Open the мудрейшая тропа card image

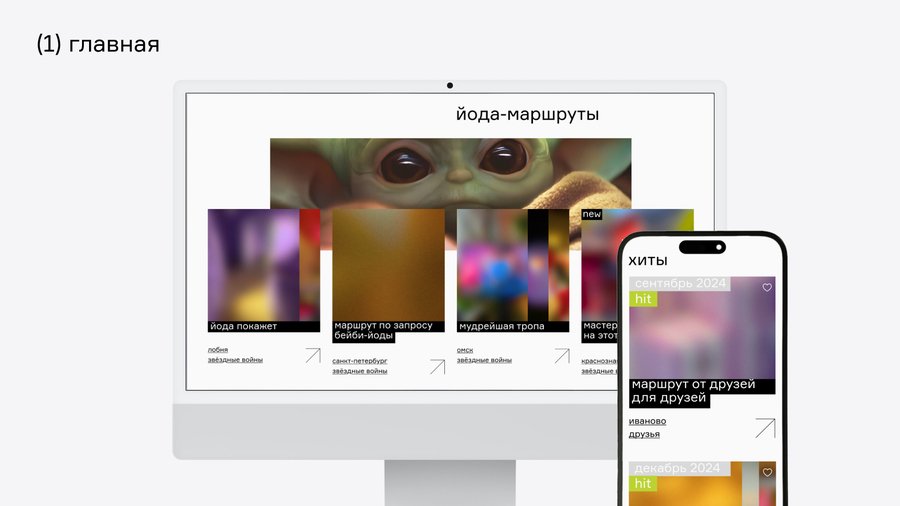[513, 265]
